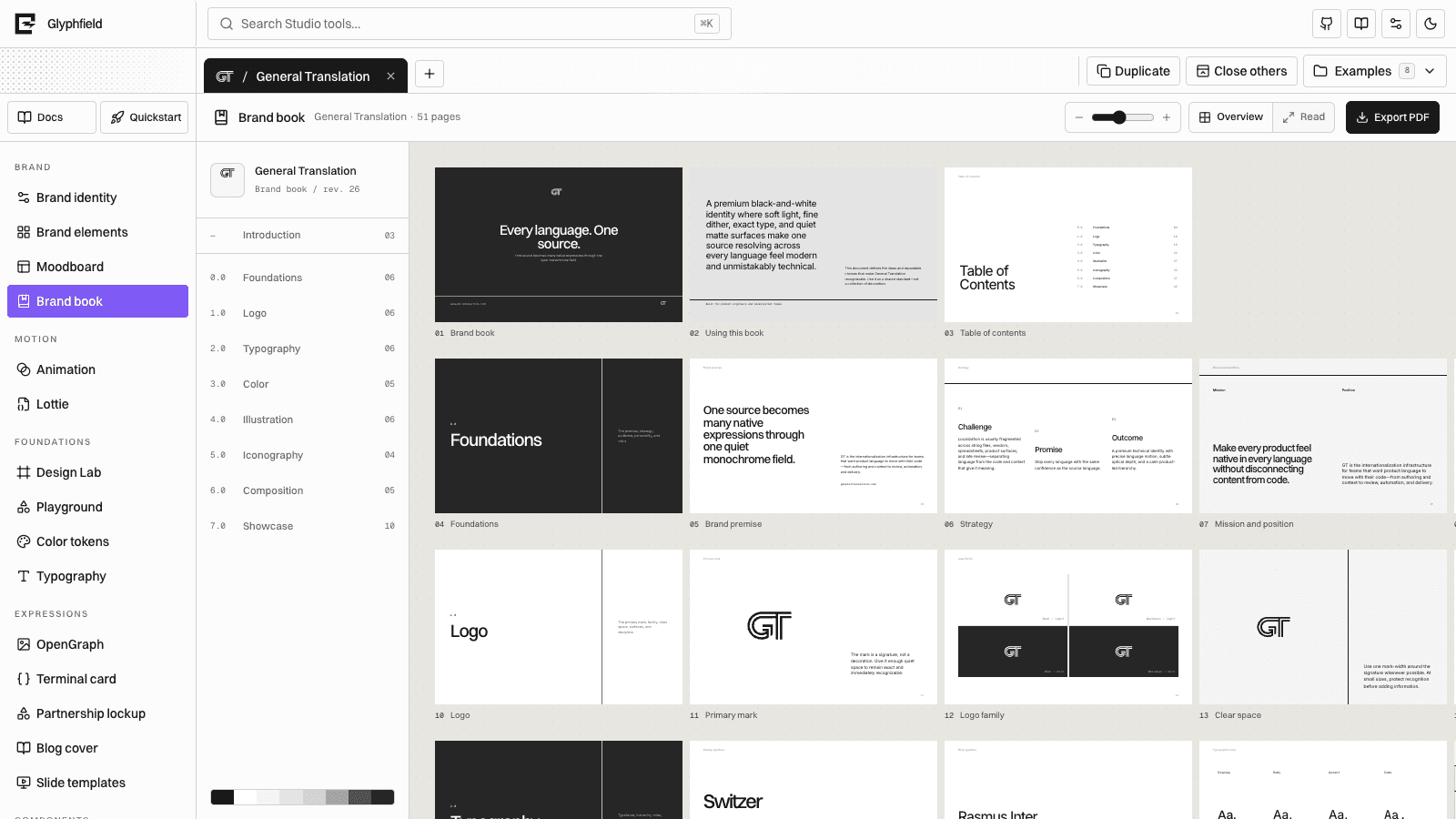Open page 13 Clear space thumbnail
The image size is (1456, 819).
[x=1323, y=627]
